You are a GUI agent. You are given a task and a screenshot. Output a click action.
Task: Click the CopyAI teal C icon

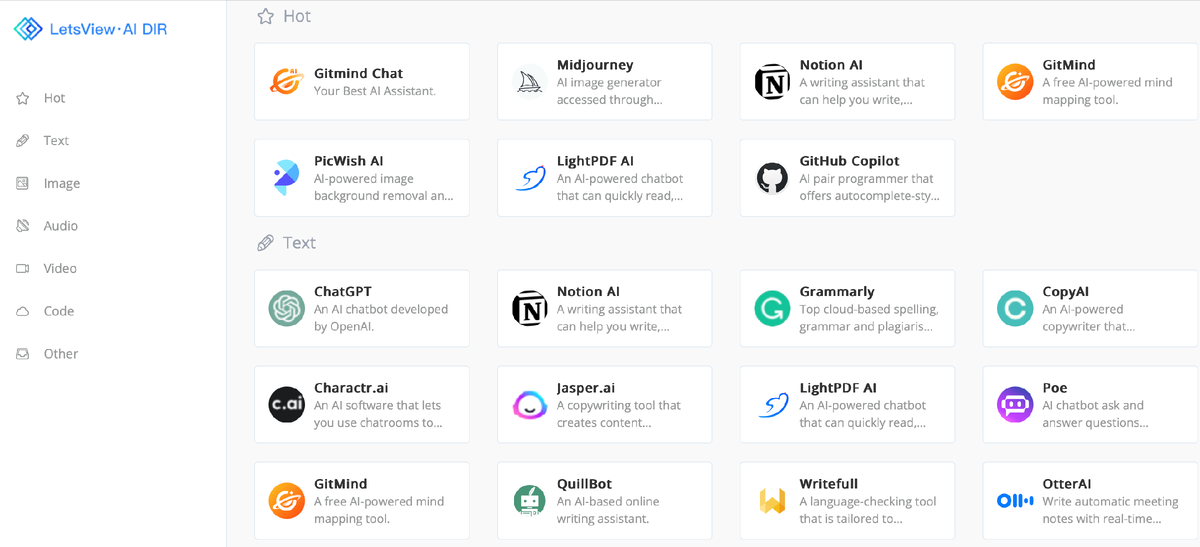[x=1015, y=309]
